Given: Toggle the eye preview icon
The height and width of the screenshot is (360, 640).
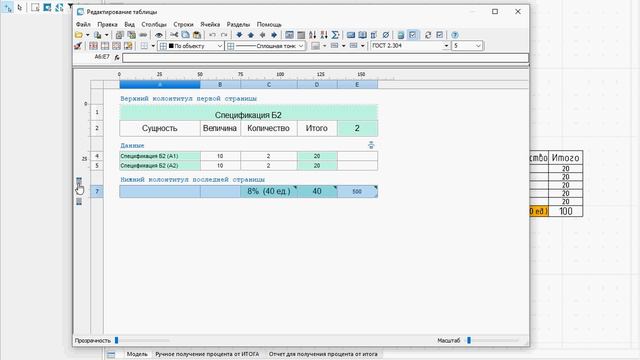Looking at the screenshot, I should click(x=159, y=35).
